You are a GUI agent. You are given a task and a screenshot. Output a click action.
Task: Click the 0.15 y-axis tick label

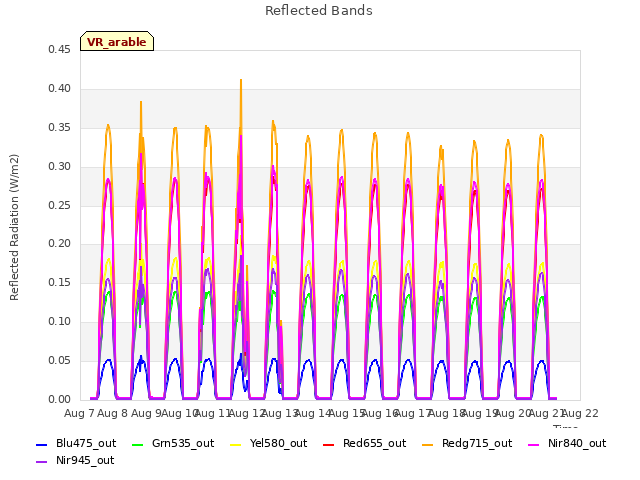pos(59,282)
